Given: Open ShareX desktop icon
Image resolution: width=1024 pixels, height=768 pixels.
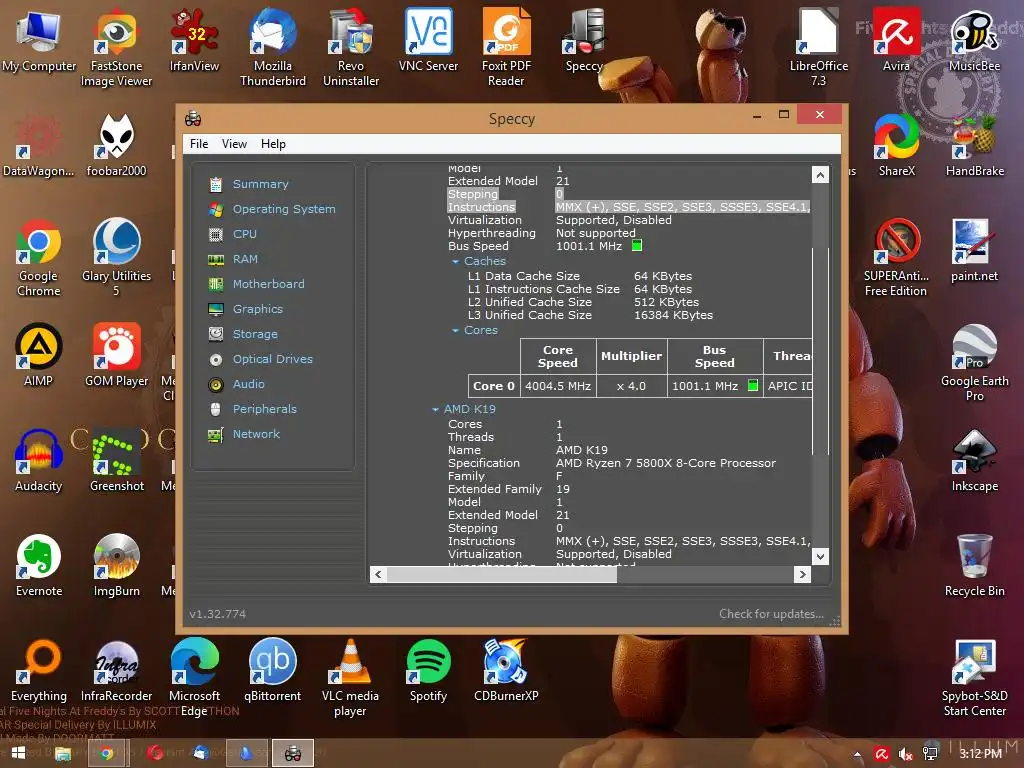Looking at the screenshot, I should 897,146.
